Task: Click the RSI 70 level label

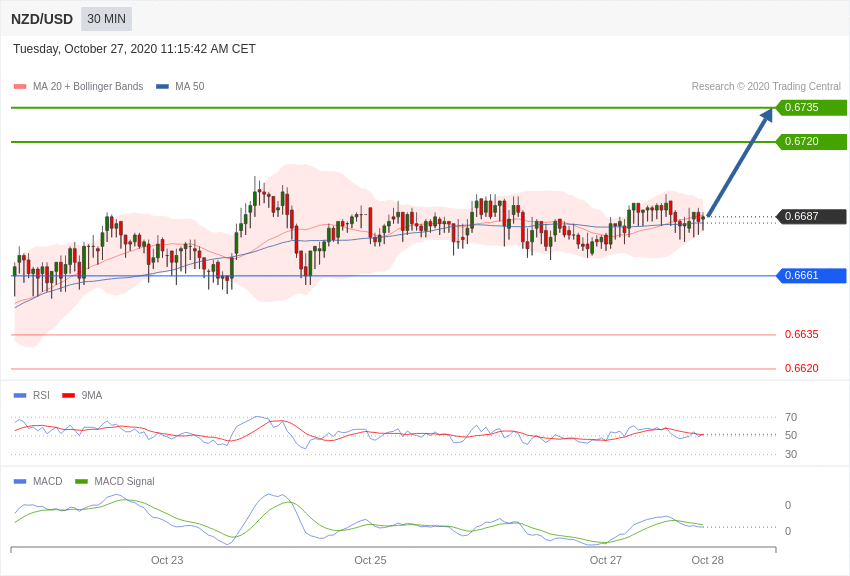Action: click(x=791, y=417)
